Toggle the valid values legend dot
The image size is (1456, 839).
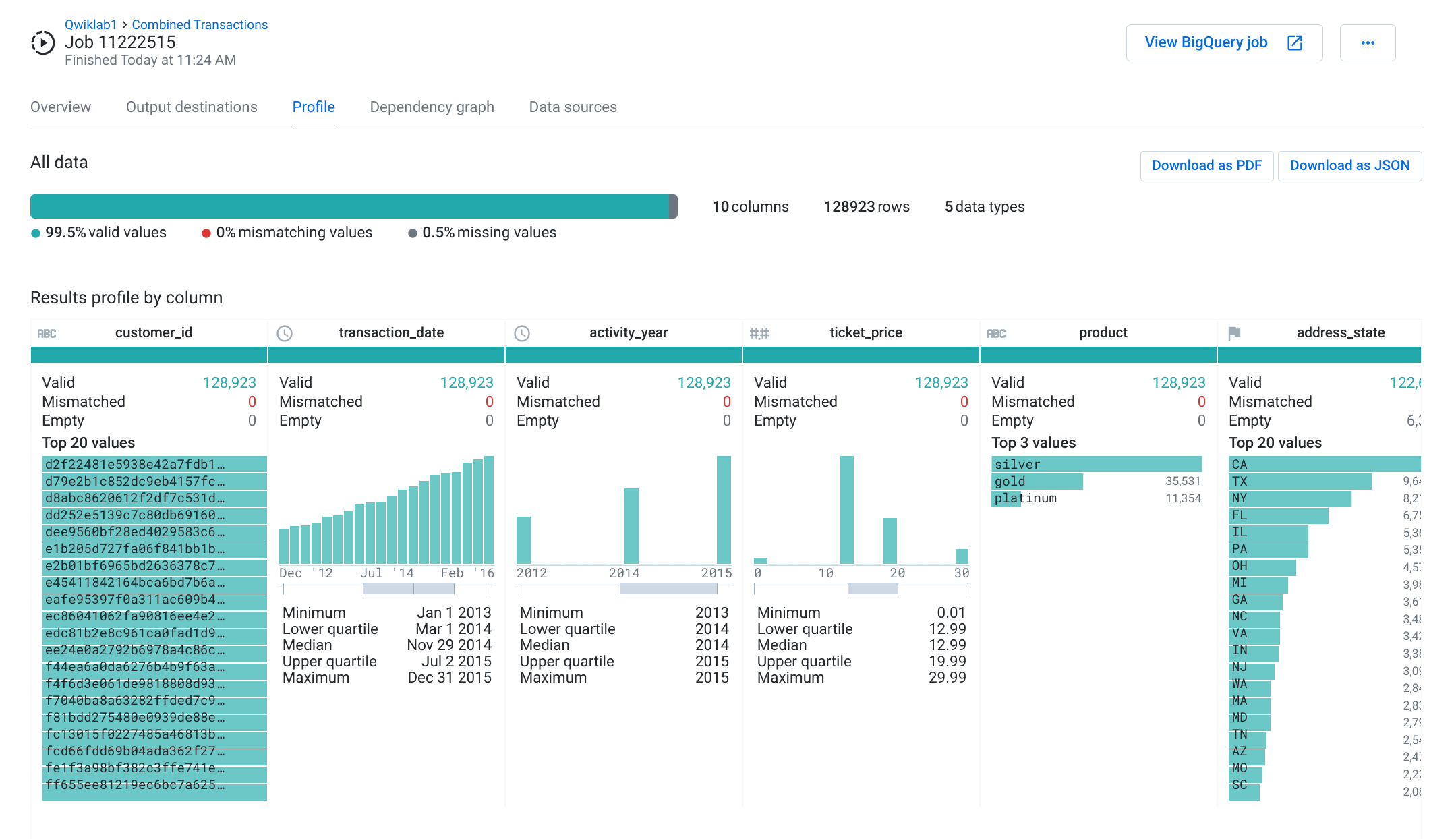[x=35, y=233]
